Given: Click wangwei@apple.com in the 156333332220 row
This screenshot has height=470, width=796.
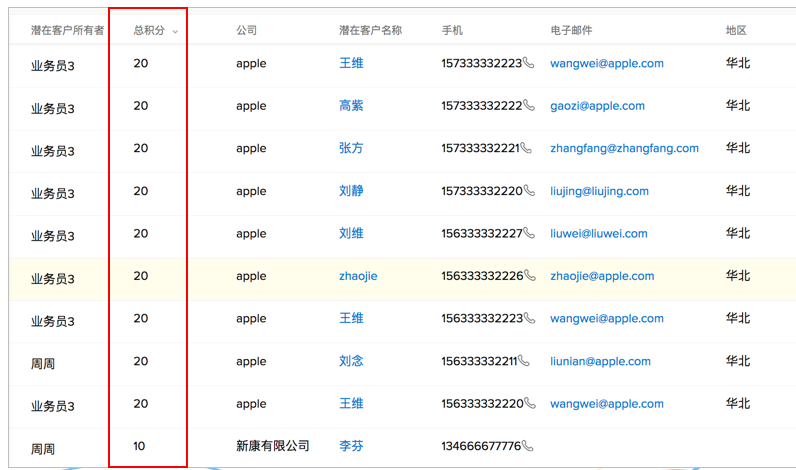Looking at the screenshot, I should [607, 404].
